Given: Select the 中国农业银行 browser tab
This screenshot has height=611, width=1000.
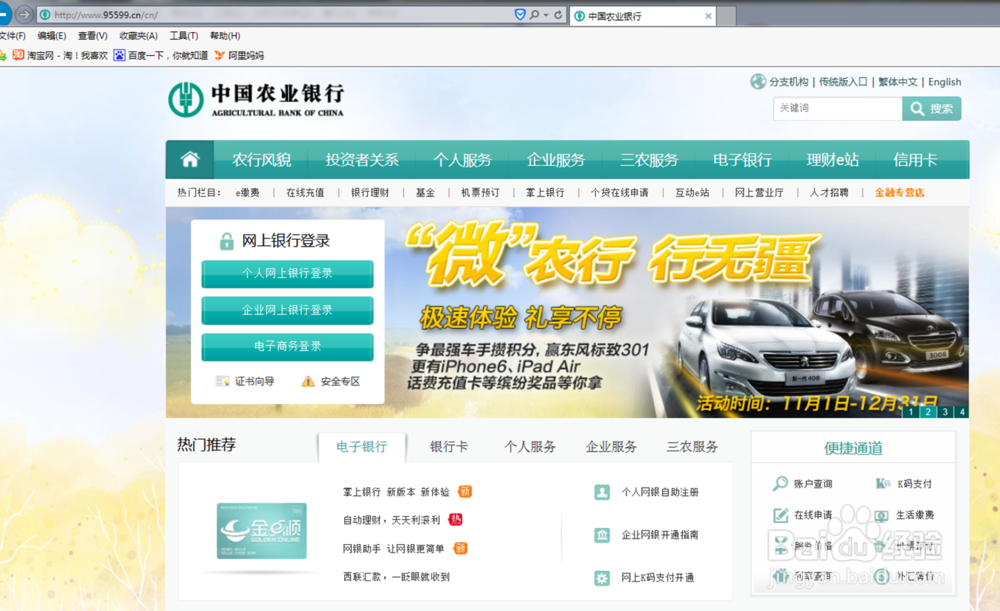Looking at the screenshot, I should [642, 16].
